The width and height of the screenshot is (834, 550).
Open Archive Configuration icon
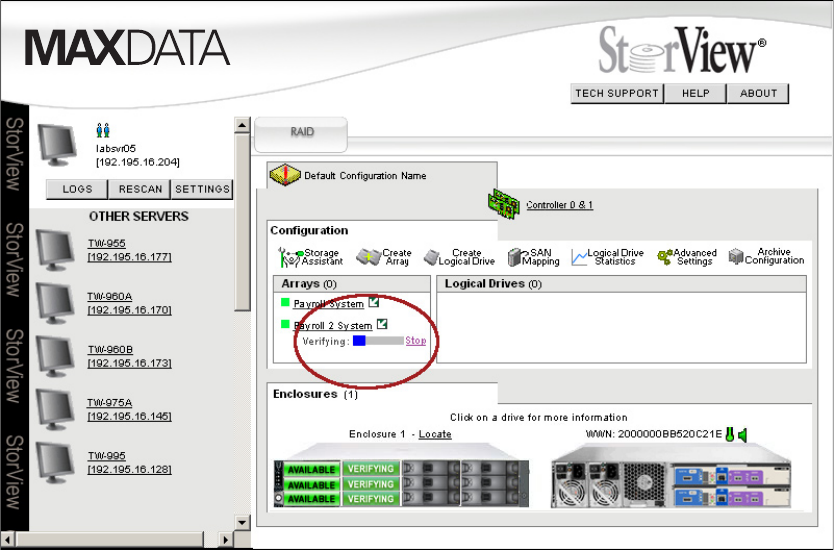pos(736,256)
